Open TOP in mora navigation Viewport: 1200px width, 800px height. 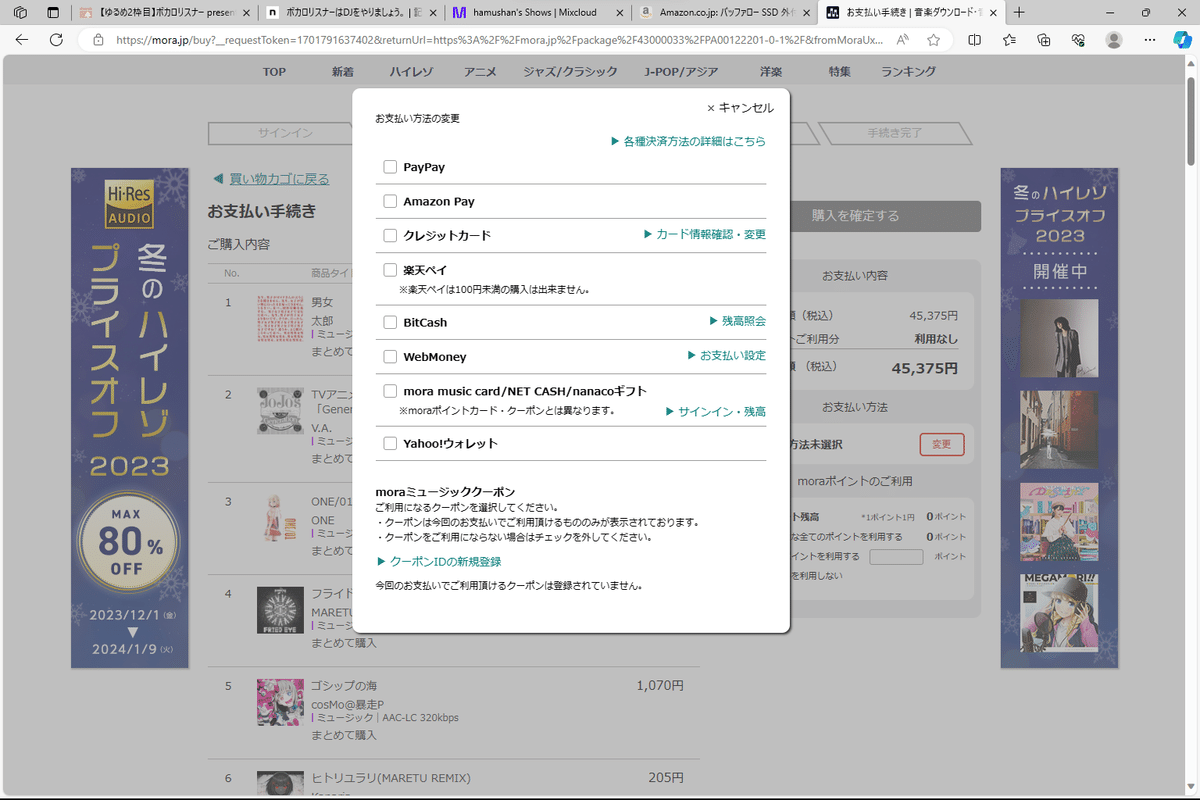[274, 72]
